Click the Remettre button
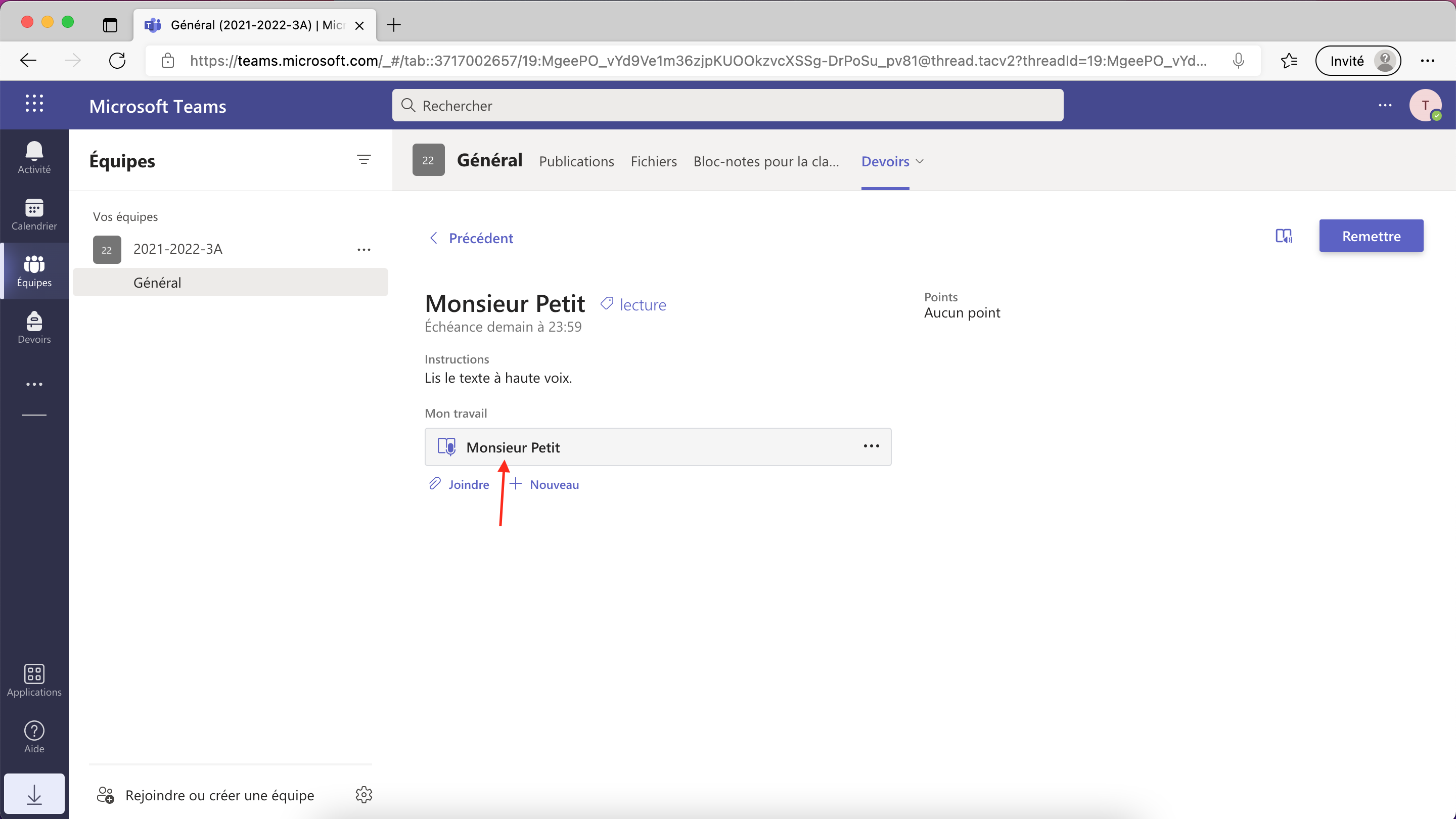Screen dimensions: 1456x819 (x=1371, y=236)
